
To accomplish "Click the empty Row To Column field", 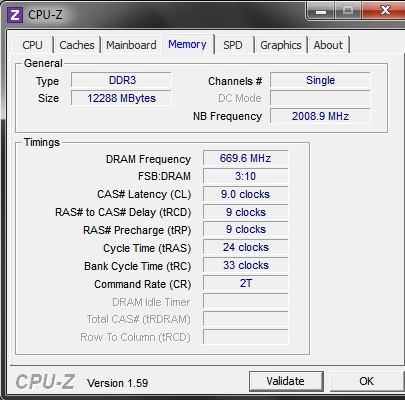I will click(x=246, y=337).
